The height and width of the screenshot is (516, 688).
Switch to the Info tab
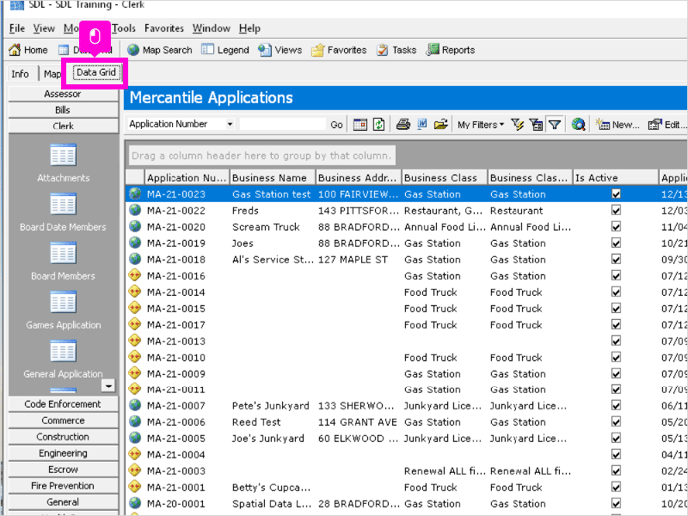coord(20,74)
